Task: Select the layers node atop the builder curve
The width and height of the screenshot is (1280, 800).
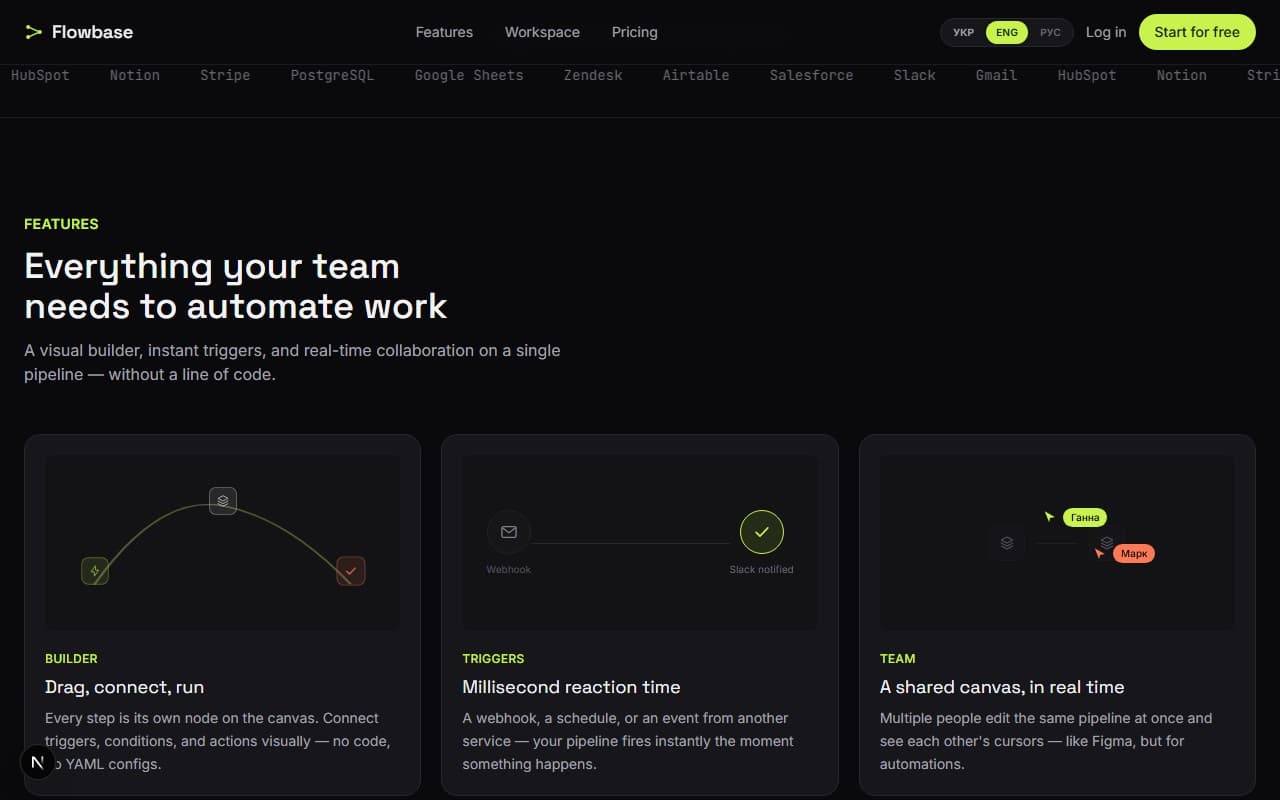Action: (223, 501)
